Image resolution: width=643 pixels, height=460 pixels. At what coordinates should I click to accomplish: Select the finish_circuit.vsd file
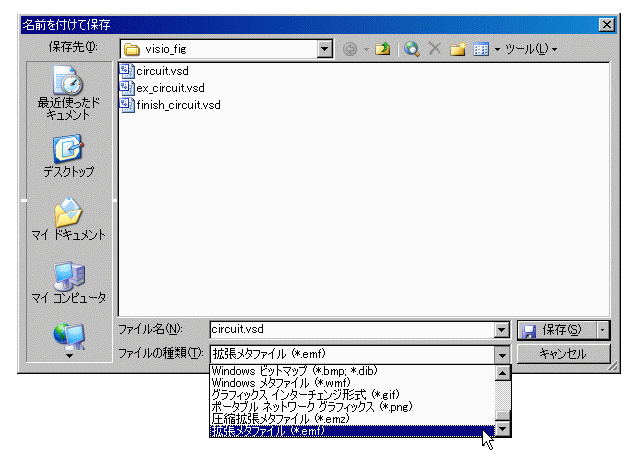(177, 105)
